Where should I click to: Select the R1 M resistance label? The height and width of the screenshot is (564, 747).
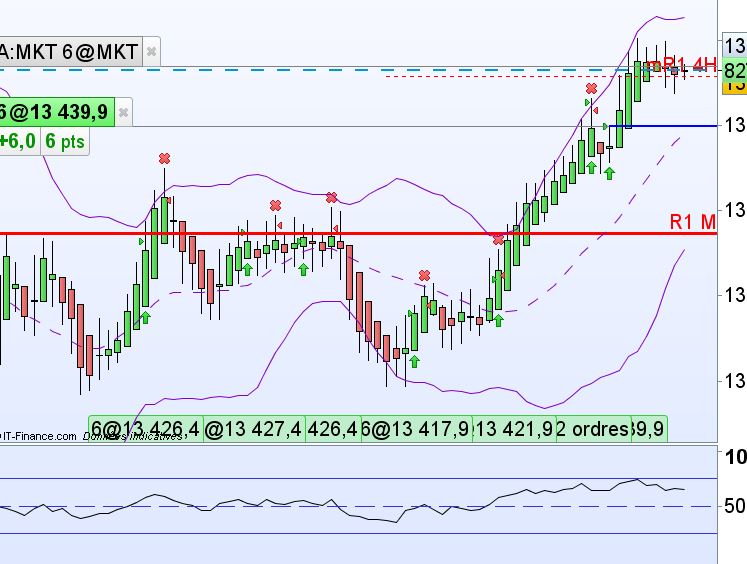pos(693,222)
